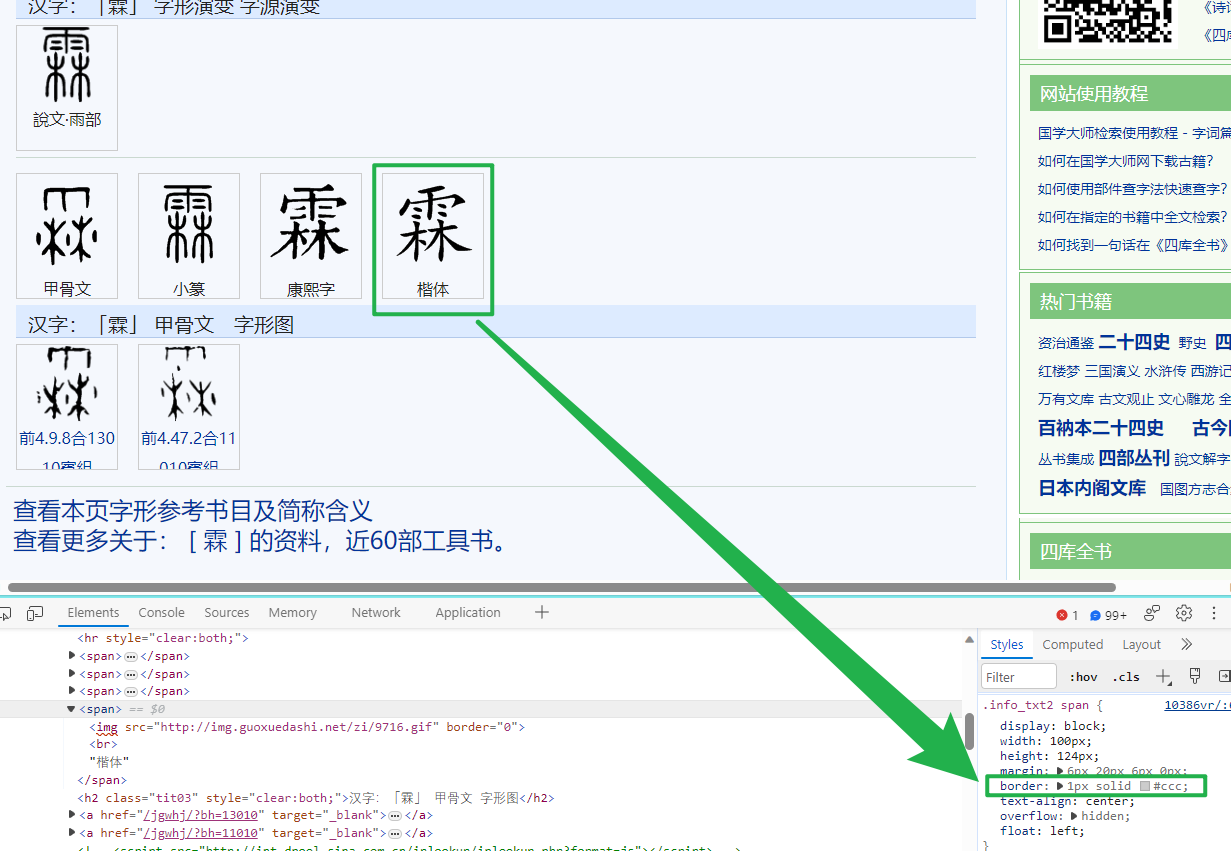Expand ellipsis inside bh=13010 anchor

394,816
